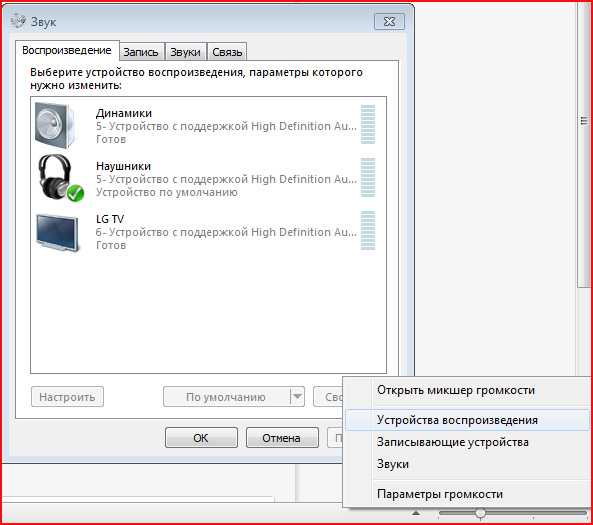This screenshot has height=525, width=593.
Task: Show hidden tray icons arrow
Action: pyautogui.click(x=416, y=513)
